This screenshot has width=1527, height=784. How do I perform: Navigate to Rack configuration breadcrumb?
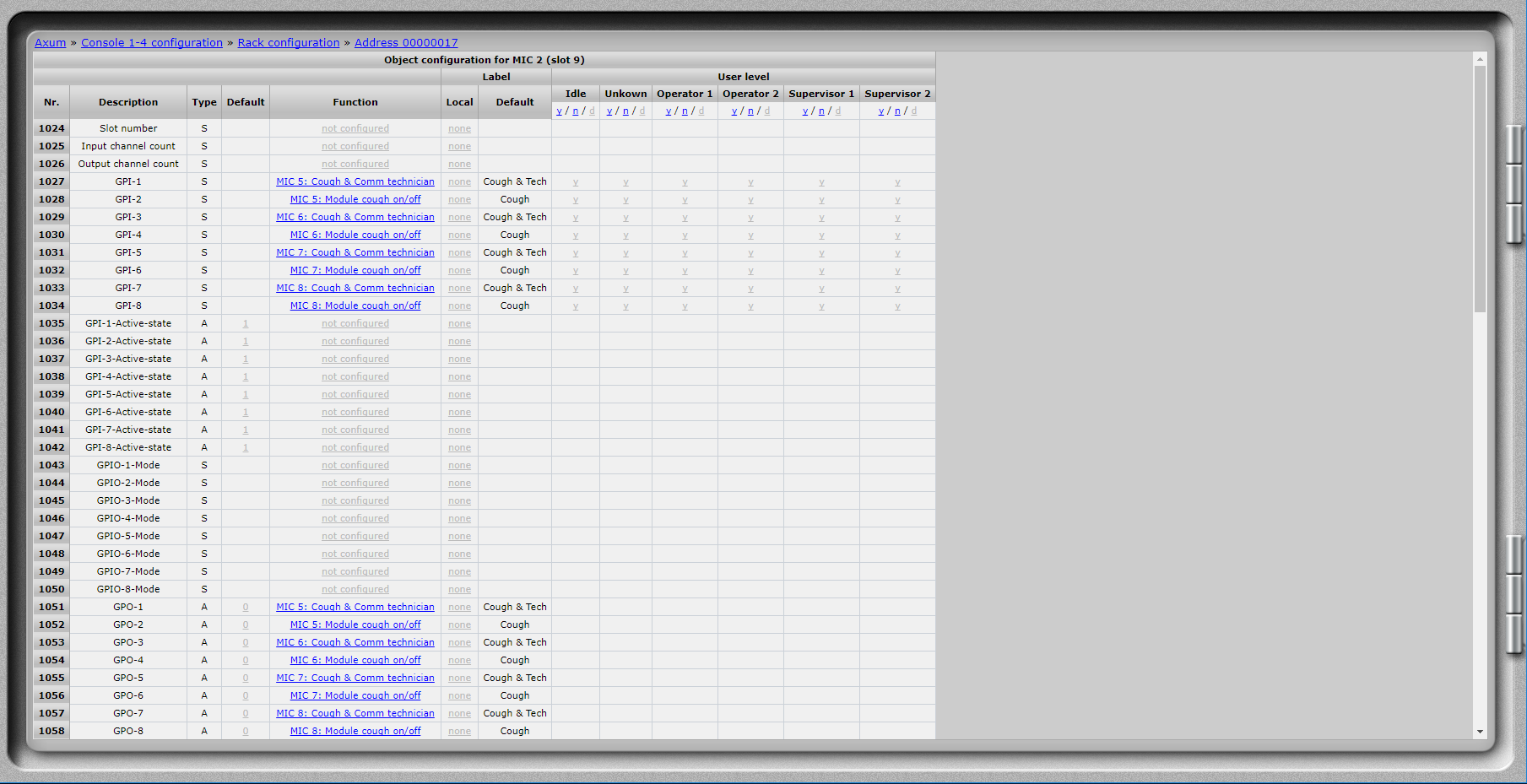[x=289, y=43]
